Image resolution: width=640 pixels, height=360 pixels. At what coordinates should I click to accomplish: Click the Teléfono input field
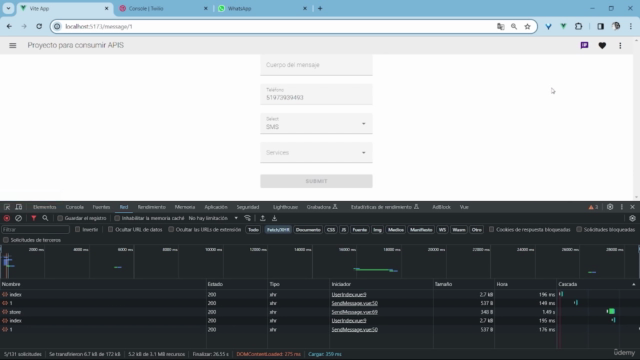(316, 94)
